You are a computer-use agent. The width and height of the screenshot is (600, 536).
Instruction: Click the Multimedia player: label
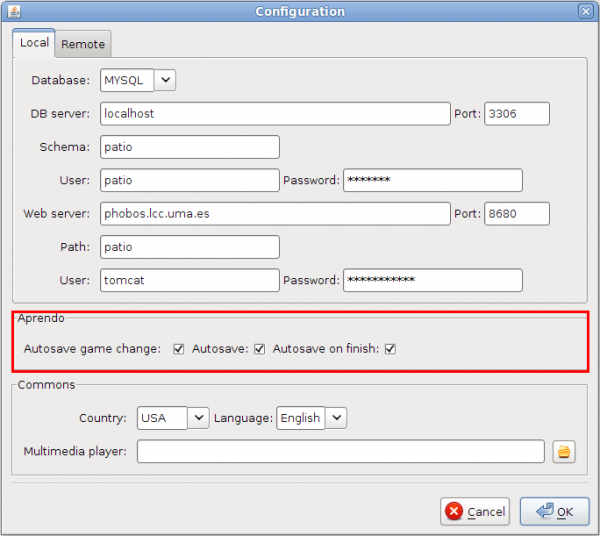(x=75, y=451)
